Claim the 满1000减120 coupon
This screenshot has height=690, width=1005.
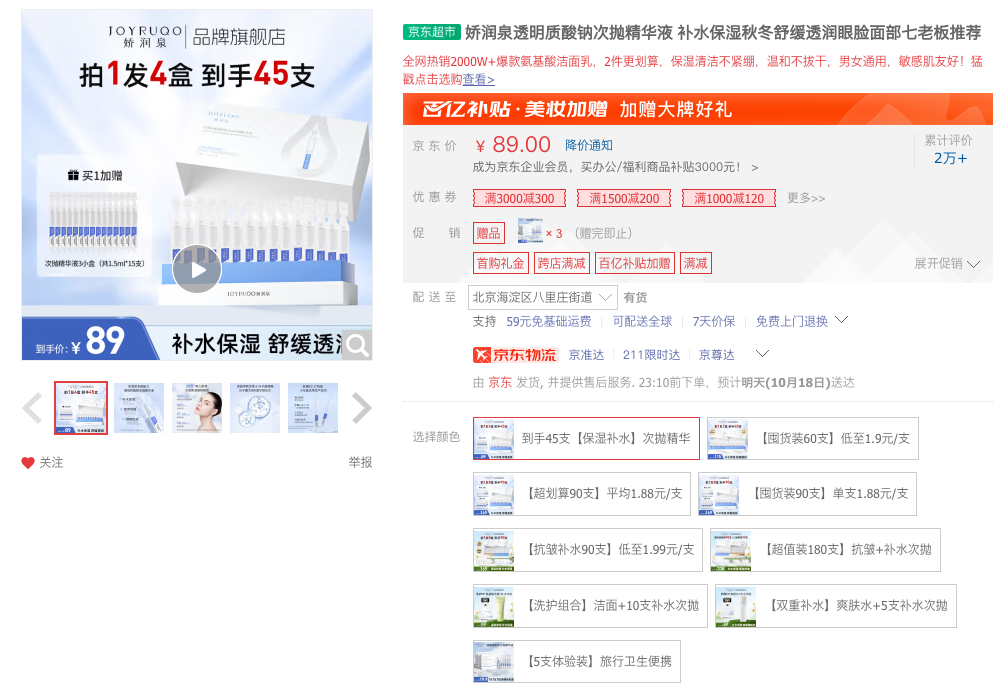[x=729, y=198]
